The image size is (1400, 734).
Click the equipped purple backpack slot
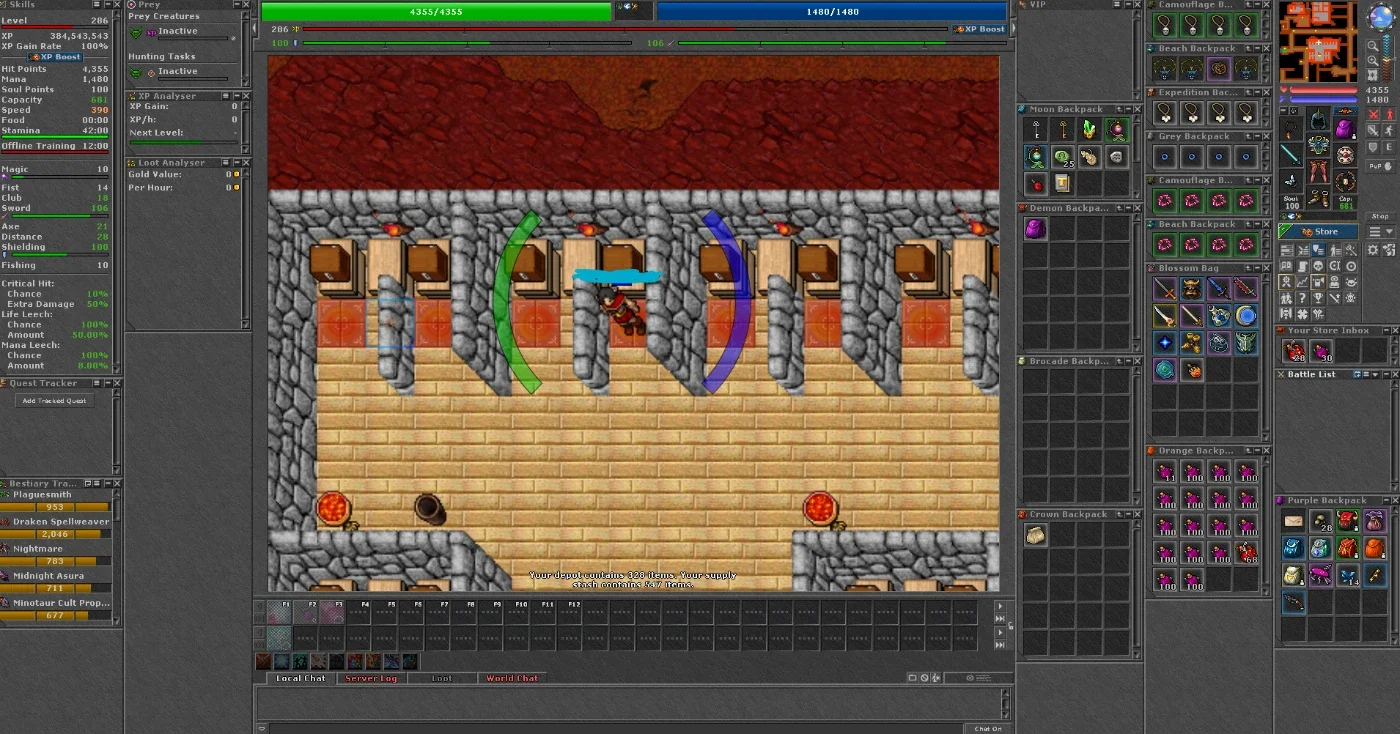point(1344,130)
